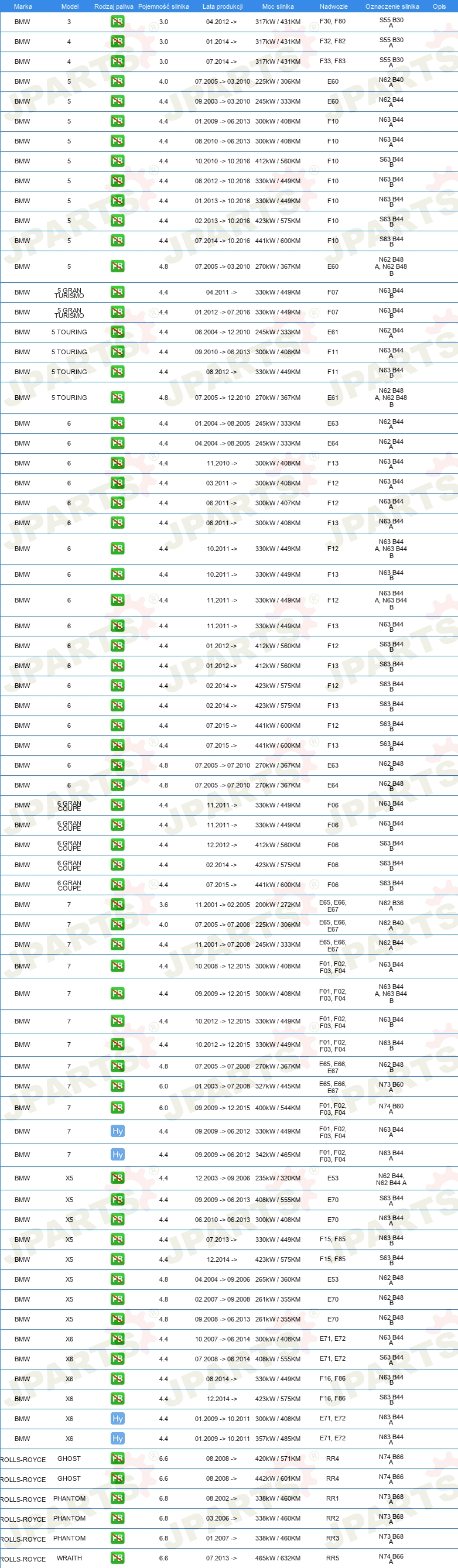
Task: Click fuel icon in BMW 4 F32, F82 row
Action: pos(118,42)
